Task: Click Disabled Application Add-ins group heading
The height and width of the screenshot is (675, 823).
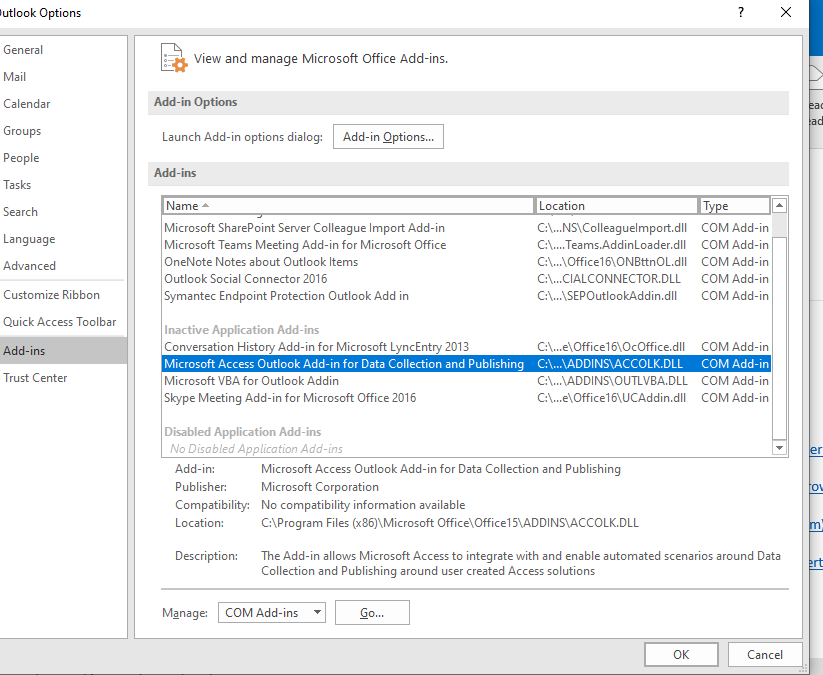Action: (242, 432)
